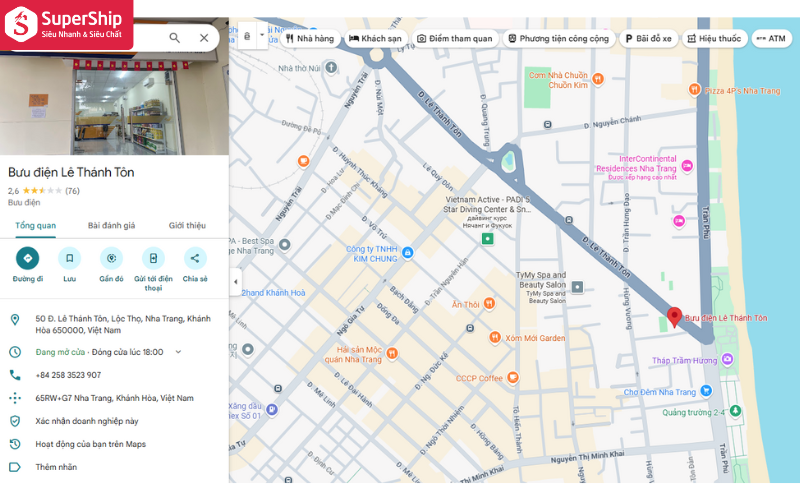Click the Vietnam Active diving center marker
The height and width of the screenshot is (500, 800).
pos(487,239)
